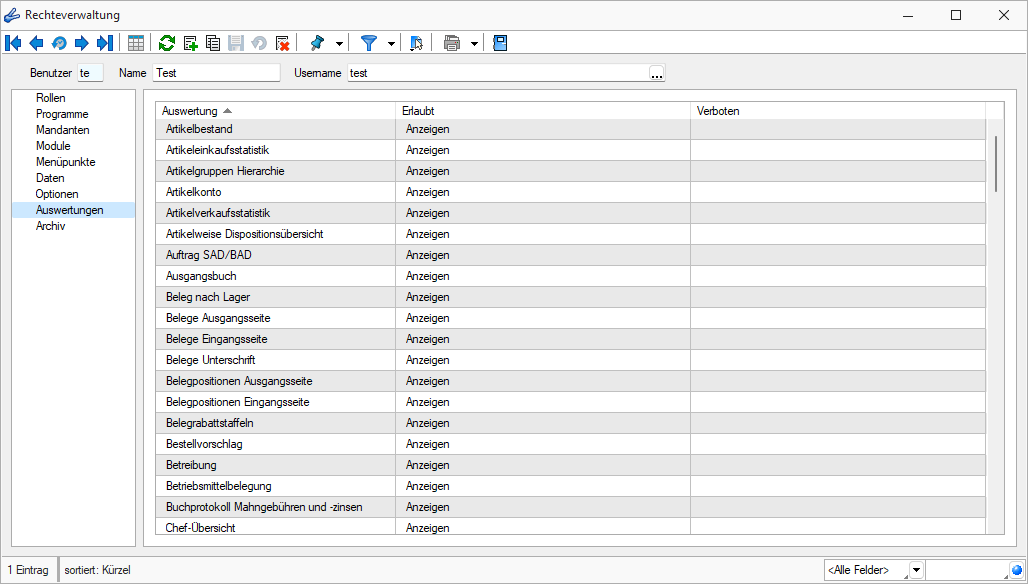Click the greyed-out undo icon
The height and width of the screenshot is (584, 1028).
259,43
